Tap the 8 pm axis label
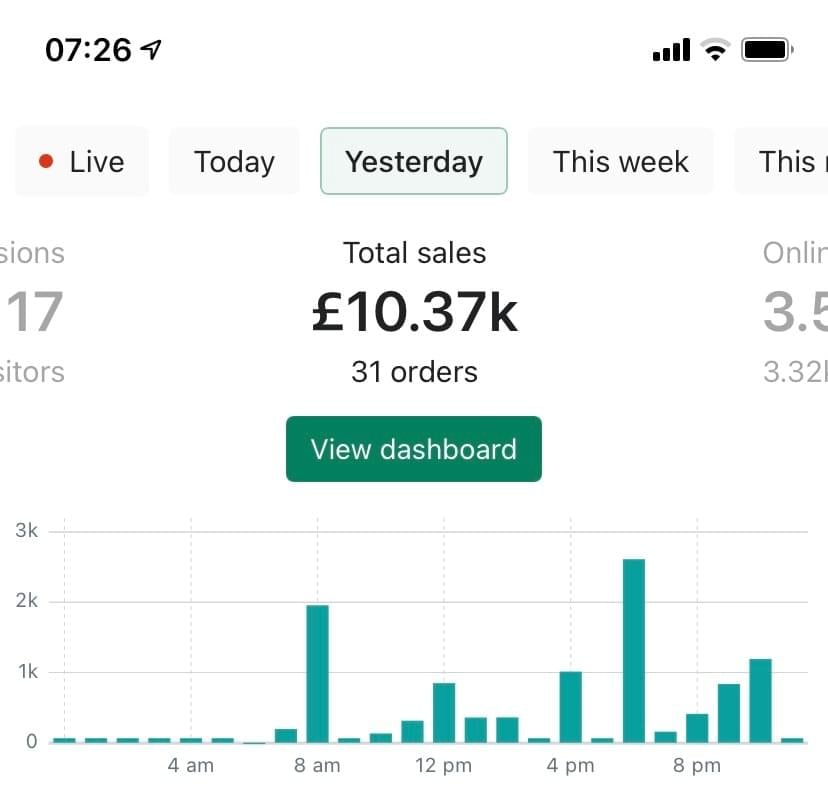Image resolution: width=828 pixels, height=788 pixels. click(x=696, y=766)
